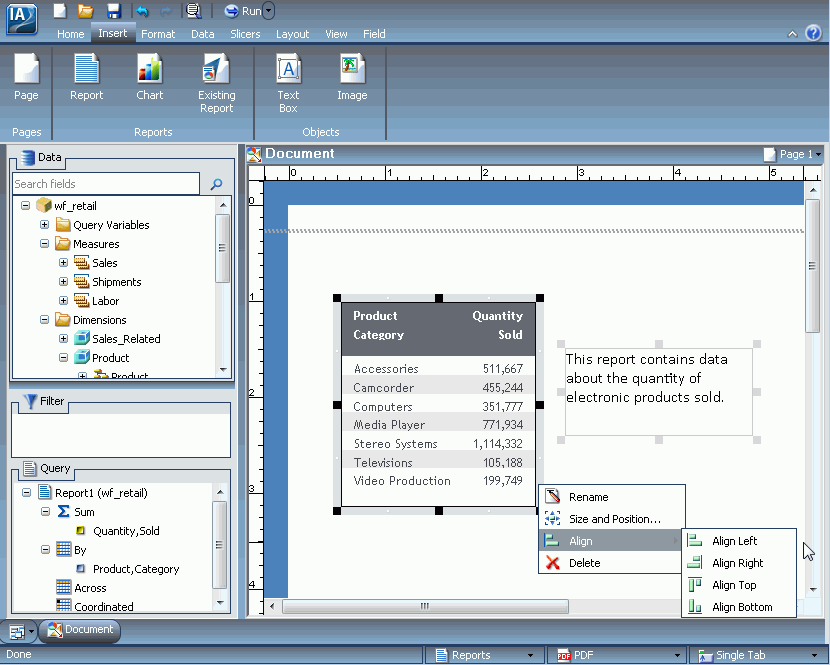Run the report
The width and height of the screenshot is (830, 665).
point(242,11)
